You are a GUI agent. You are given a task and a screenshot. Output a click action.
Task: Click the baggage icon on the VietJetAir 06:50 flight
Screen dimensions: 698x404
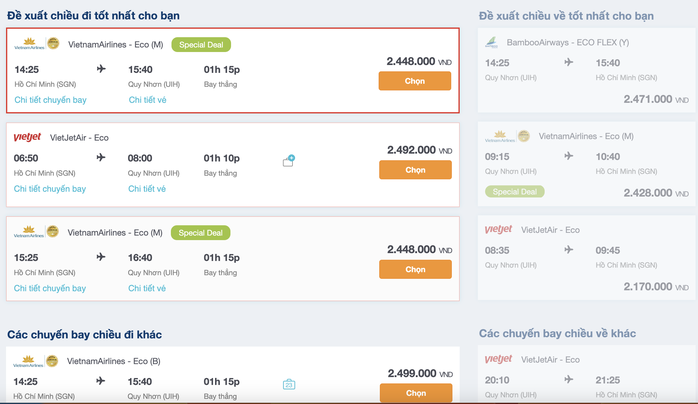(288, 161)
